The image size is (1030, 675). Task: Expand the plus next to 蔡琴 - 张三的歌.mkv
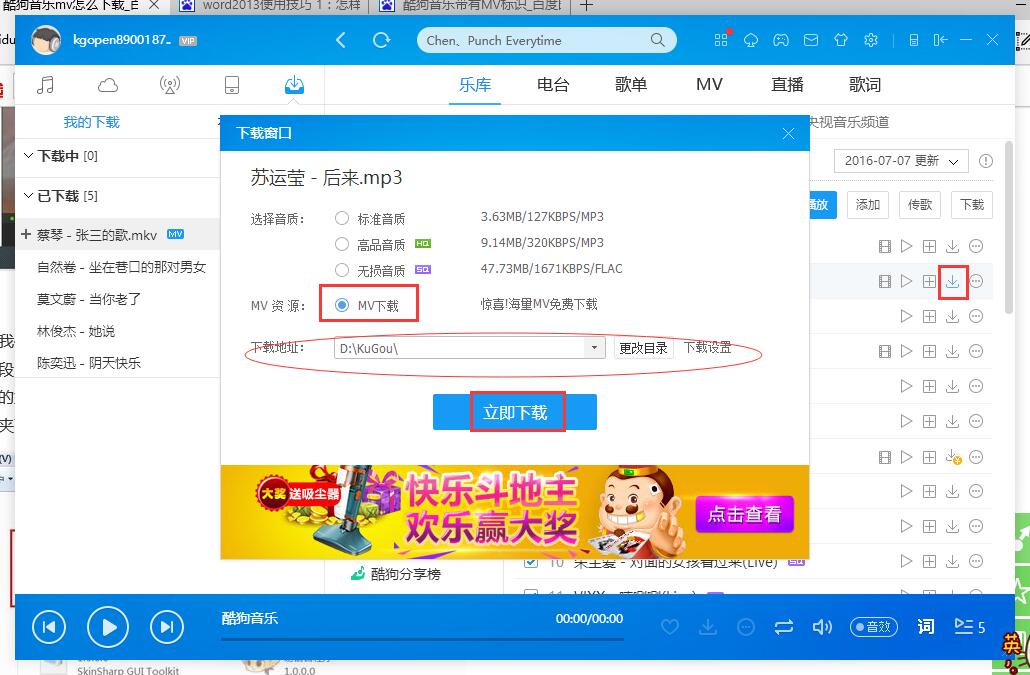pyautogui.click(x=26, y=234)
